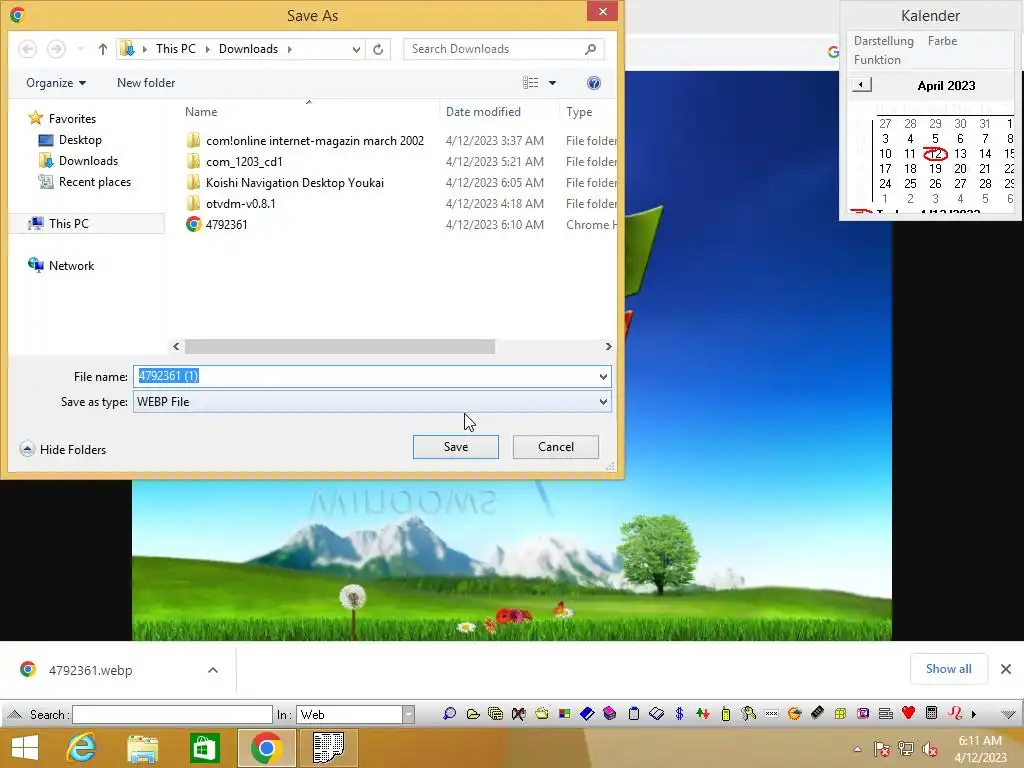
Task: Click the yellow window-pane grid icon in the toolbar
Action: (840, 714)
